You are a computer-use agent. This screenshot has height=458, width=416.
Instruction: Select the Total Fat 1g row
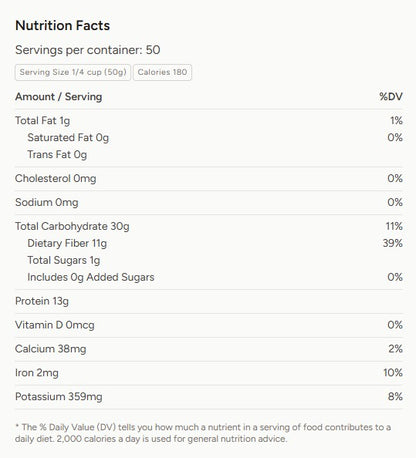tap(209, 120)
